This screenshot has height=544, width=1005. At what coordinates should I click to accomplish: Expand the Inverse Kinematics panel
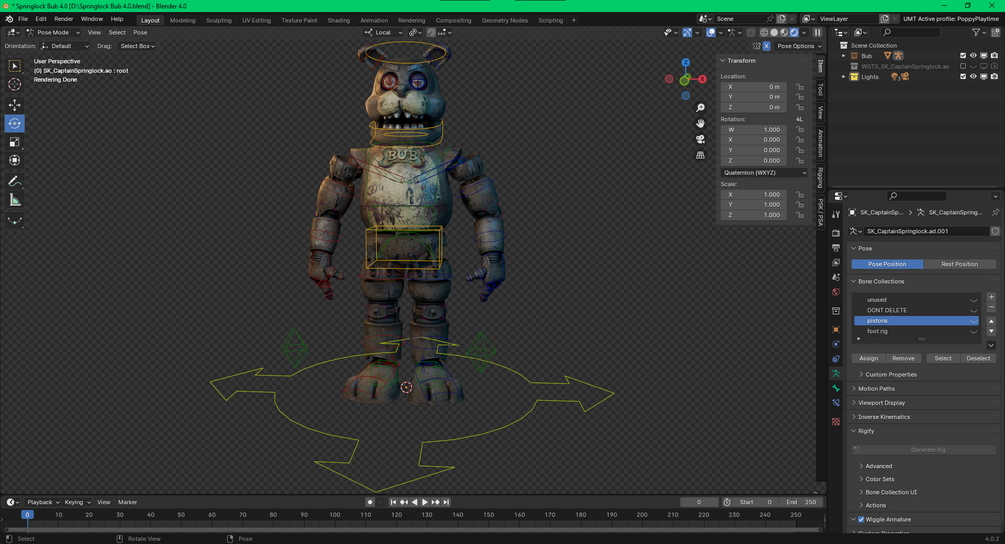tap(883, 417)
